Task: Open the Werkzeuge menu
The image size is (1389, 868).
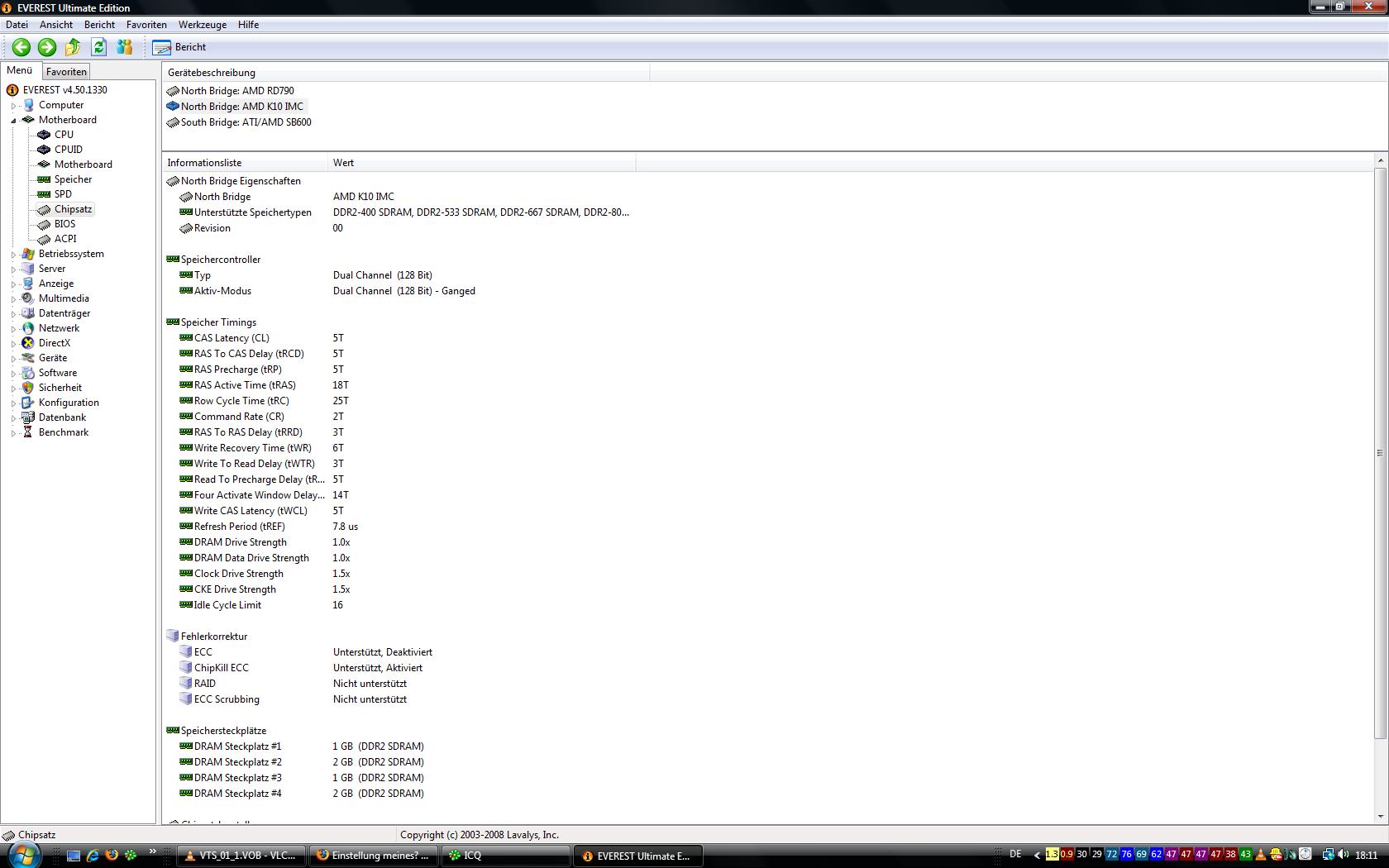Action: [202, 25]
